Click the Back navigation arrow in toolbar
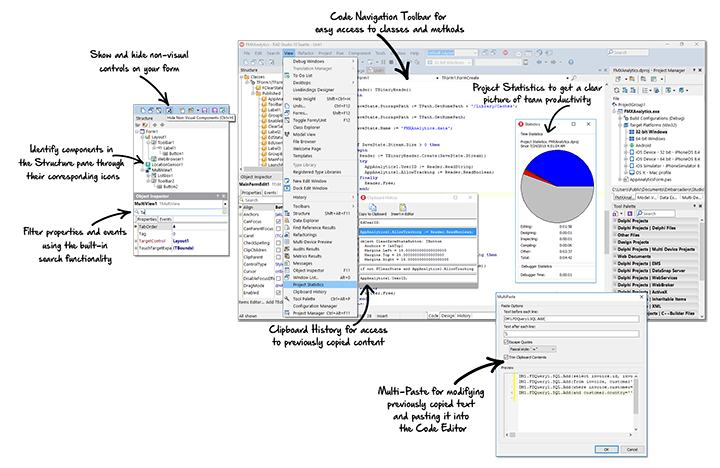Viewport: 720px width, 468px height. [540, 62]
